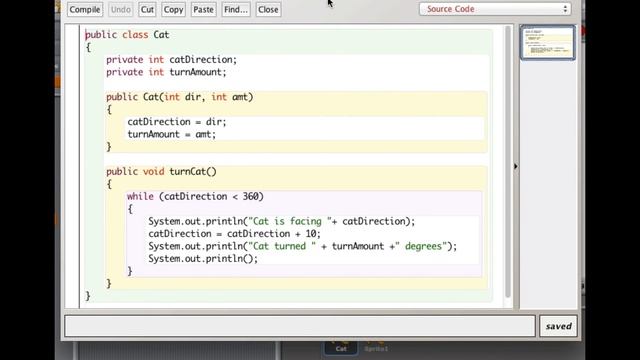Image resolution: width=640 pixels, height=360 pixels.
Task: Click the Compile button
Action: [x=85, y=9]
